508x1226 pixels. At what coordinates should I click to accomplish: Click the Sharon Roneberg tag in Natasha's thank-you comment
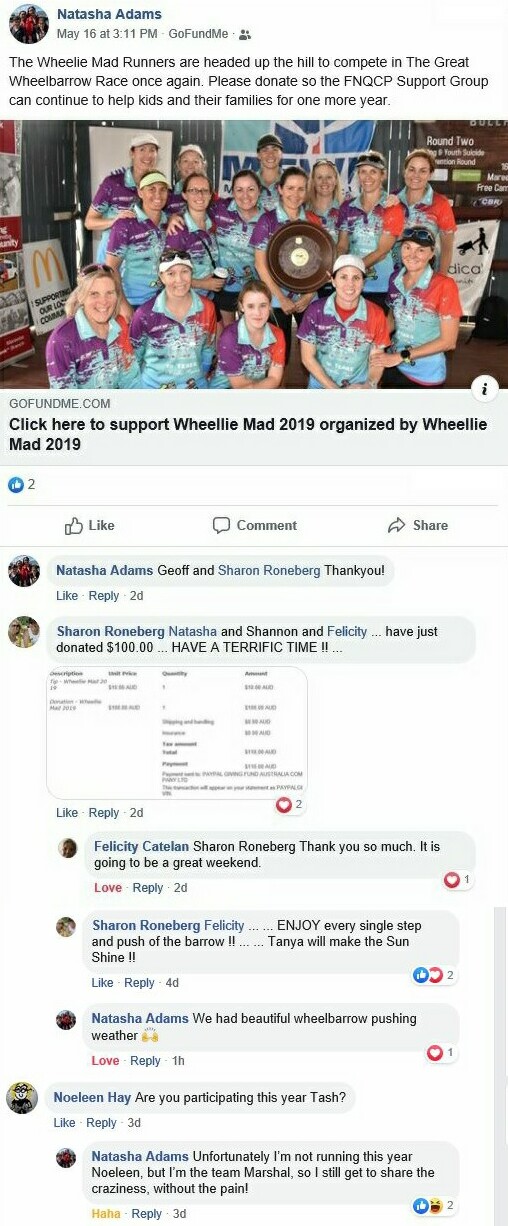[x=268, y=570]
